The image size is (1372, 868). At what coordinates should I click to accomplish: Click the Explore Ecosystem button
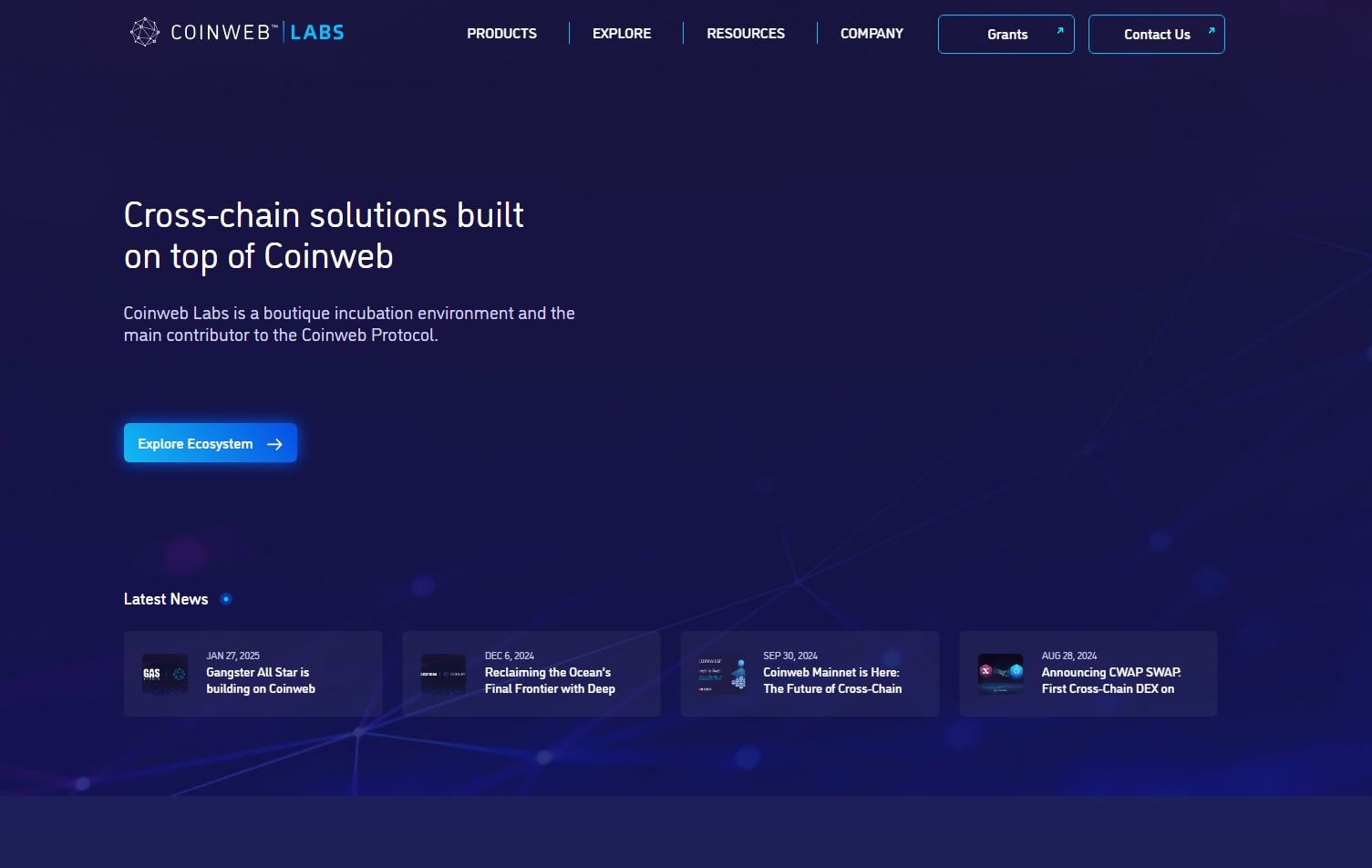pyautogui.click(x=210, y=443)
